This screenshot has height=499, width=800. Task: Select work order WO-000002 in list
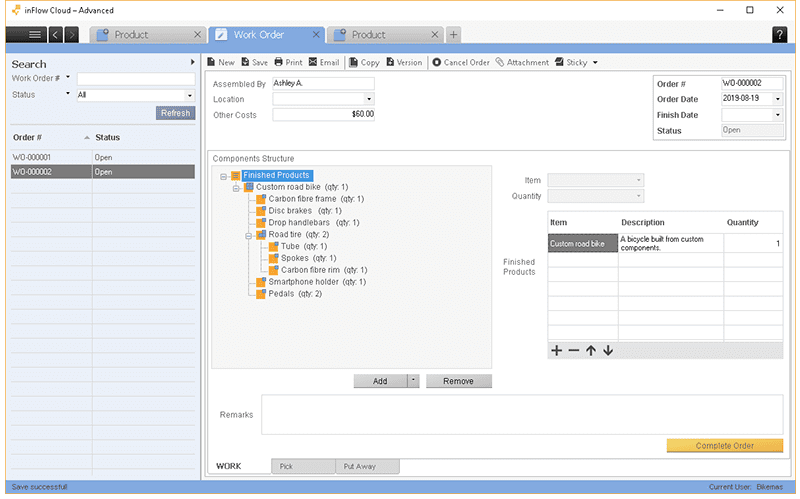coord(103,172)
